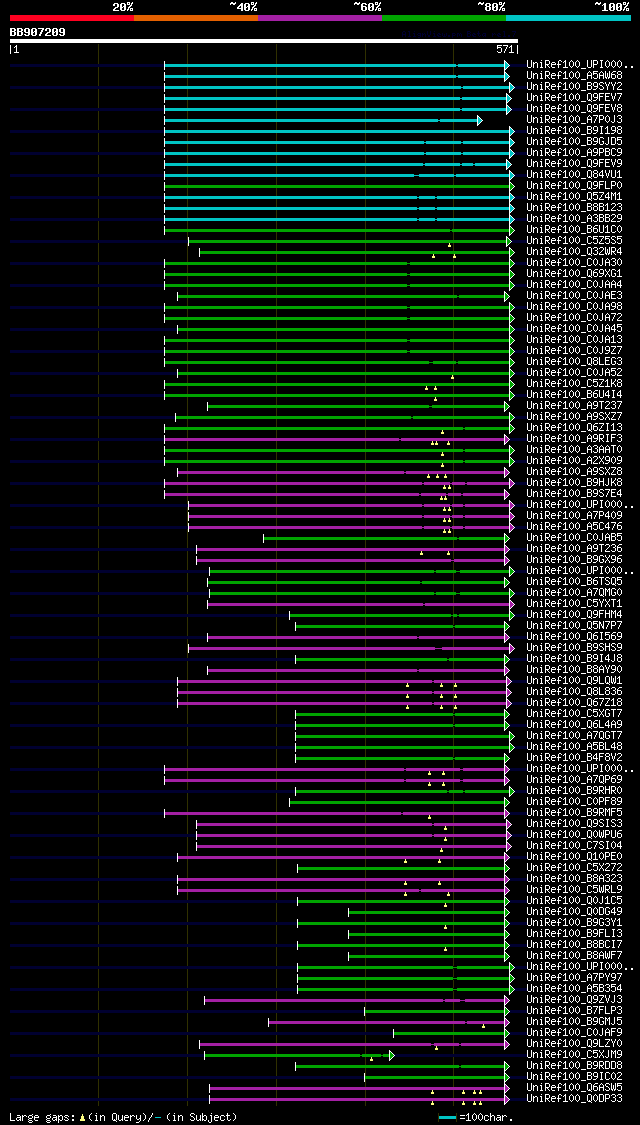The width and height of the screenshot is (640, 1125).
Task: Open hit UniRef100_B9HJK8
Action: coord(575,483)
